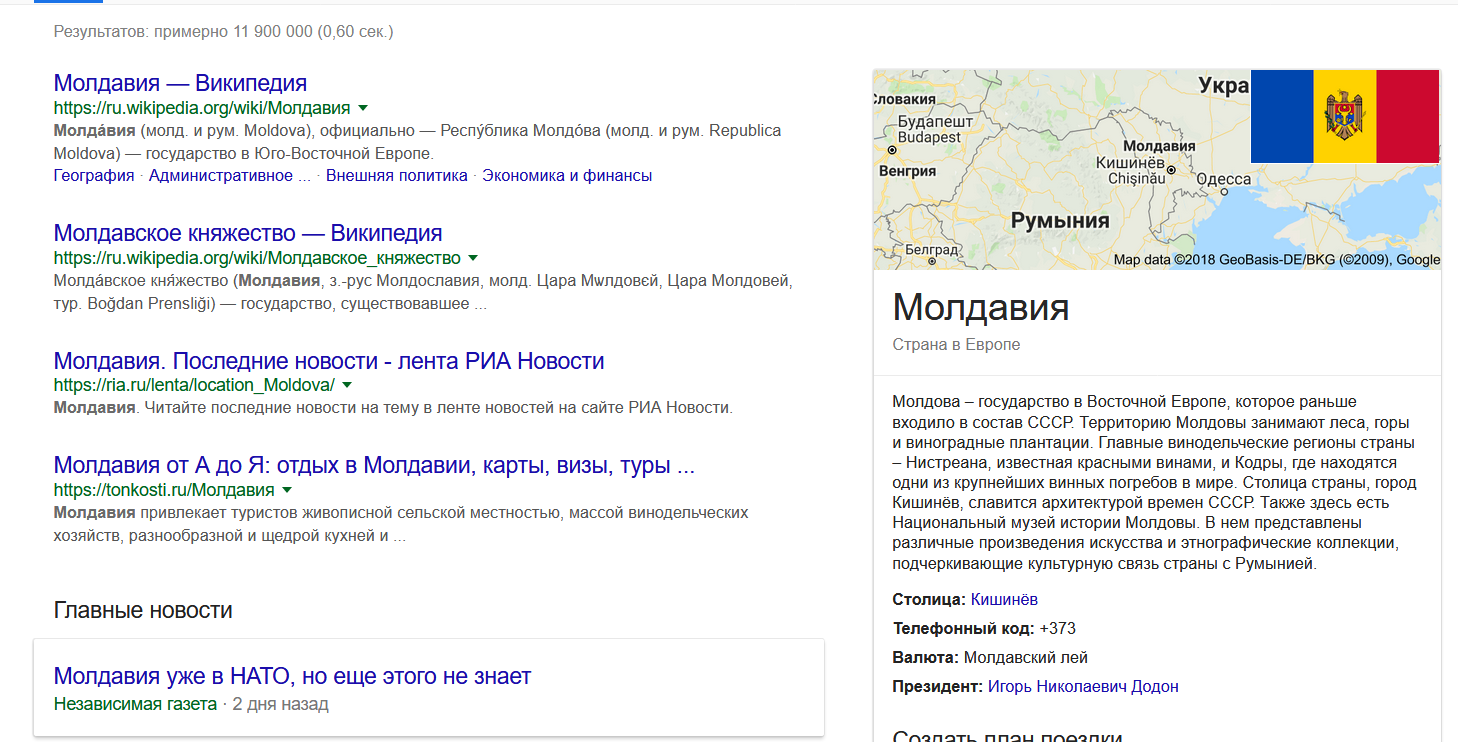Open news story 'Молдавия уже в НАТО'
The width and height of the screenshot is (1458, 742).
coord(292,676)
